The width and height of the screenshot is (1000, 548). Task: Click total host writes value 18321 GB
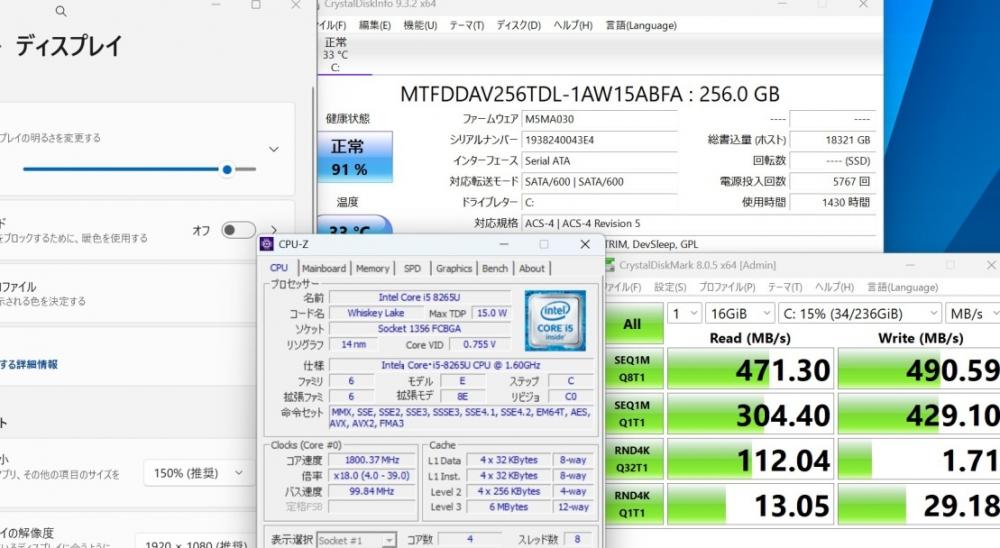(832, 140)
